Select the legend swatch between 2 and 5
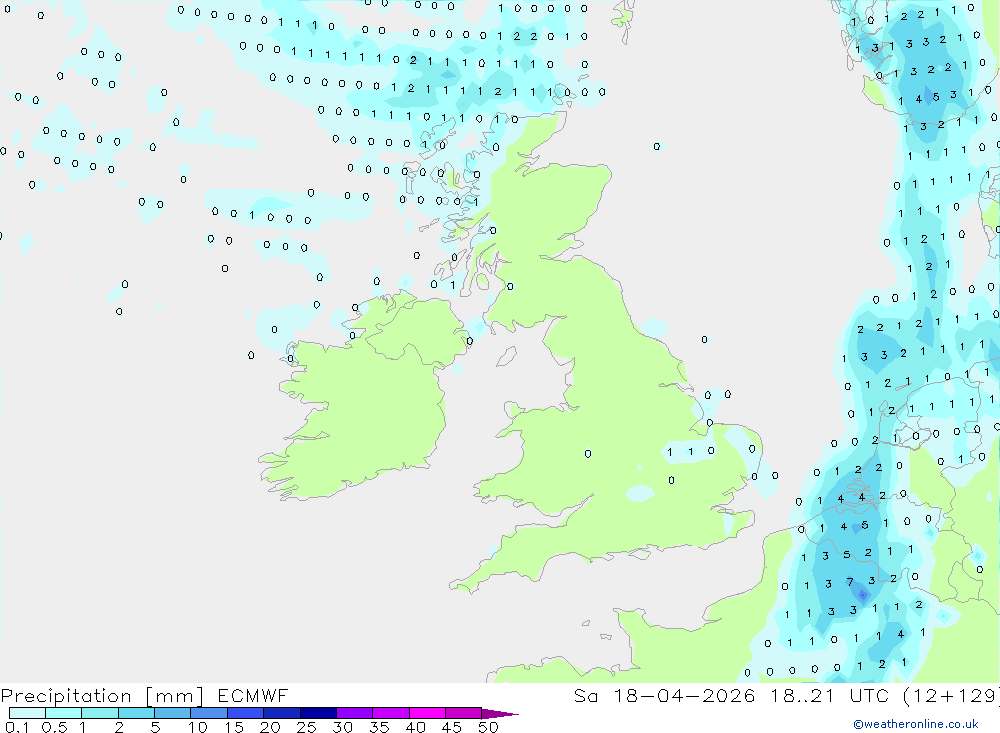 pos(136,713)
